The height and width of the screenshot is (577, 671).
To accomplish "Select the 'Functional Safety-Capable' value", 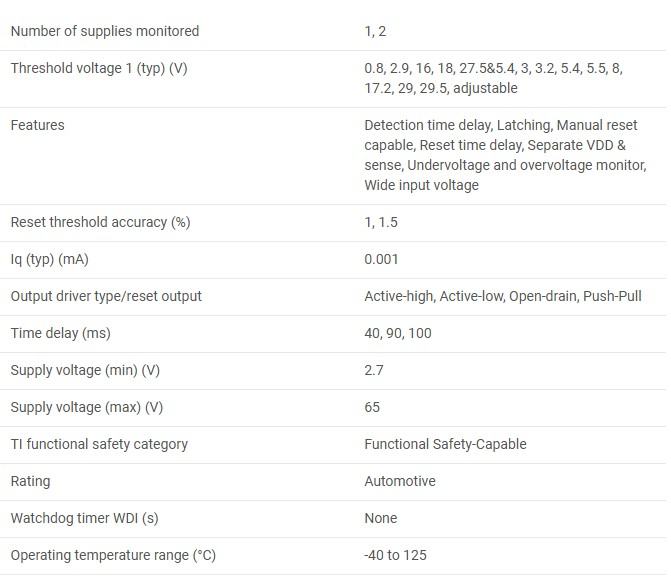I will [445, 444].
